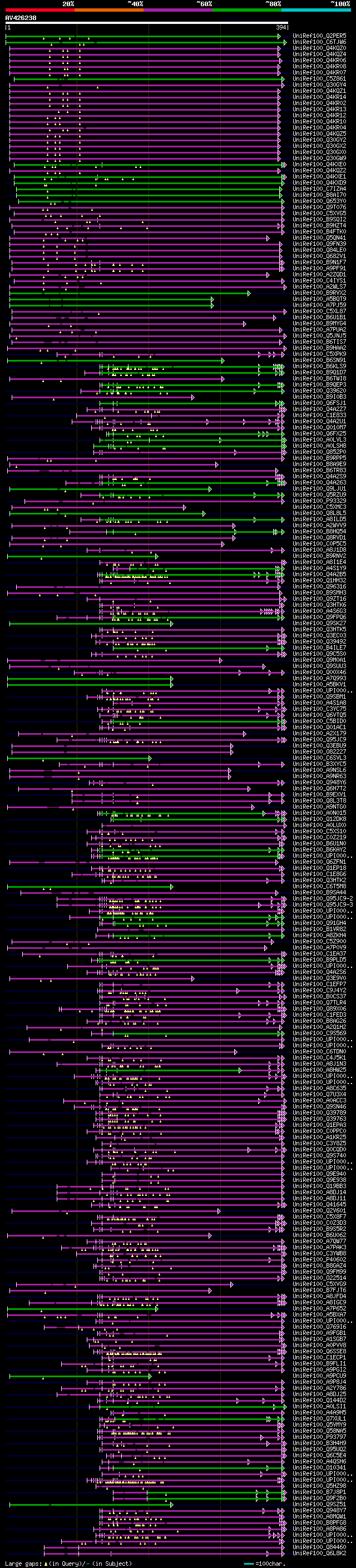
Task: Click the UniRef100_Q84LE0 label
Action: click(319, 250)
